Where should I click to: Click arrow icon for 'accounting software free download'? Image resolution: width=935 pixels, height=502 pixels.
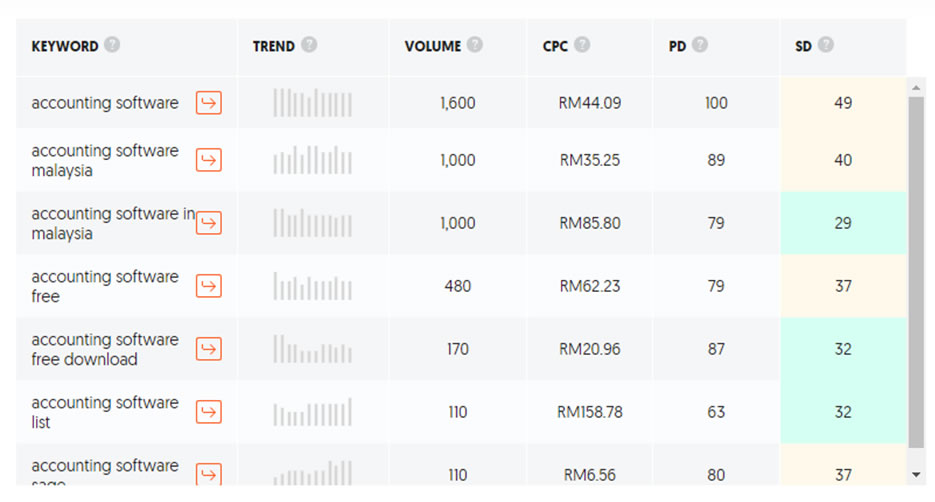click(x=208, y=349)
